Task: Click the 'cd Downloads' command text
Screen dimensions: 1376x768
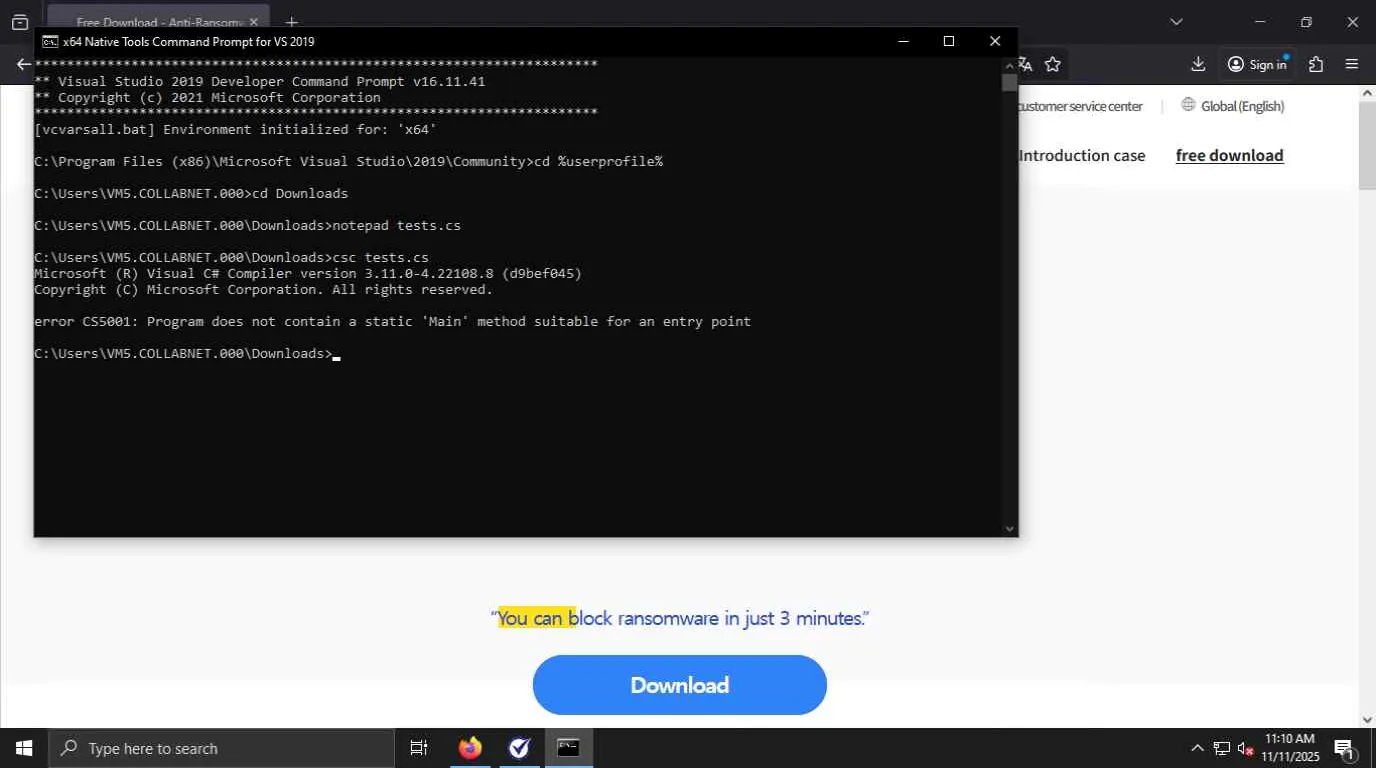Action: [299, 193]
